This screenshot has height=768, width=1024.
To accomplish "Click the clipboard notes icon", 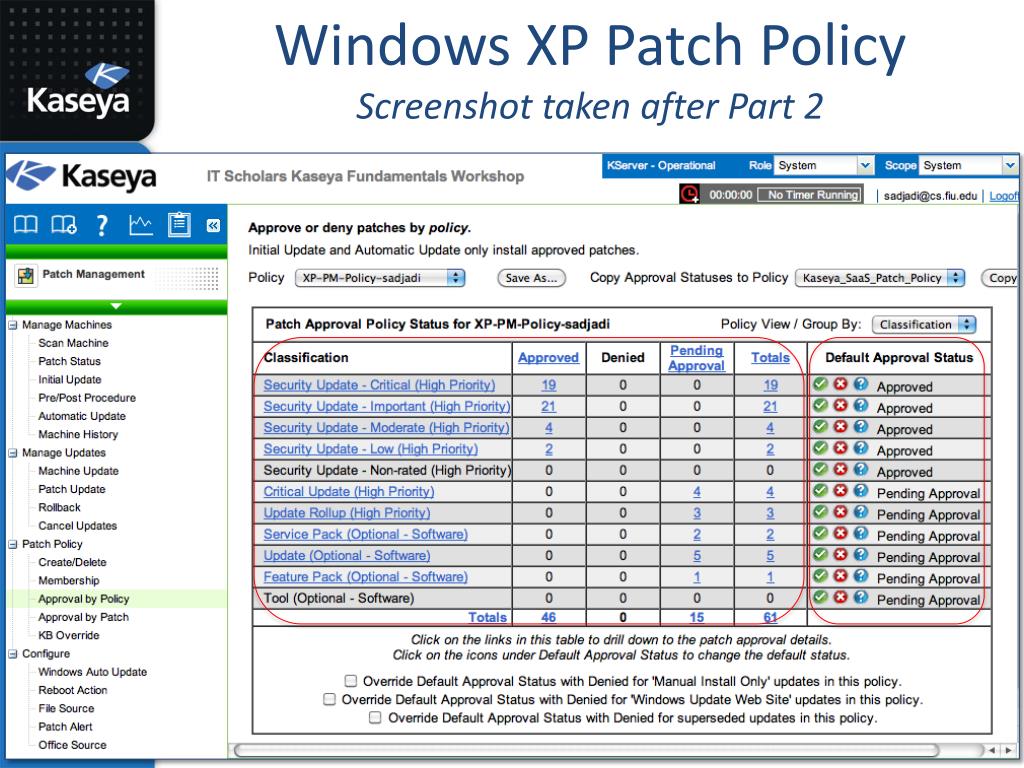I will pyautogui.click(x=179, y=225).
